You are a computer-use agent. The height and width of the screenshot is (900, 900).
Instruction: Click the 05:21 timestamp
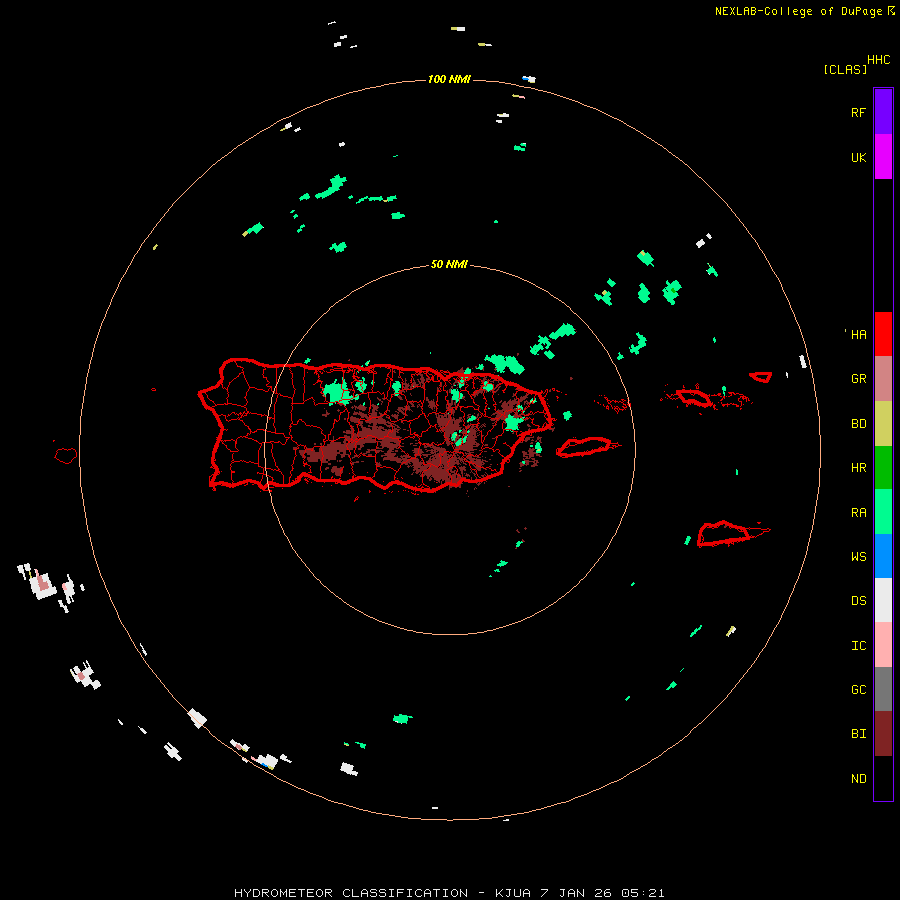point(645,893)
